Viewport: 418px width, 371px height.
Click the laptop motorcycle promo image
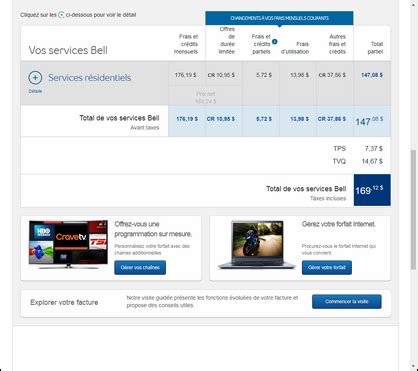[256, 245]
